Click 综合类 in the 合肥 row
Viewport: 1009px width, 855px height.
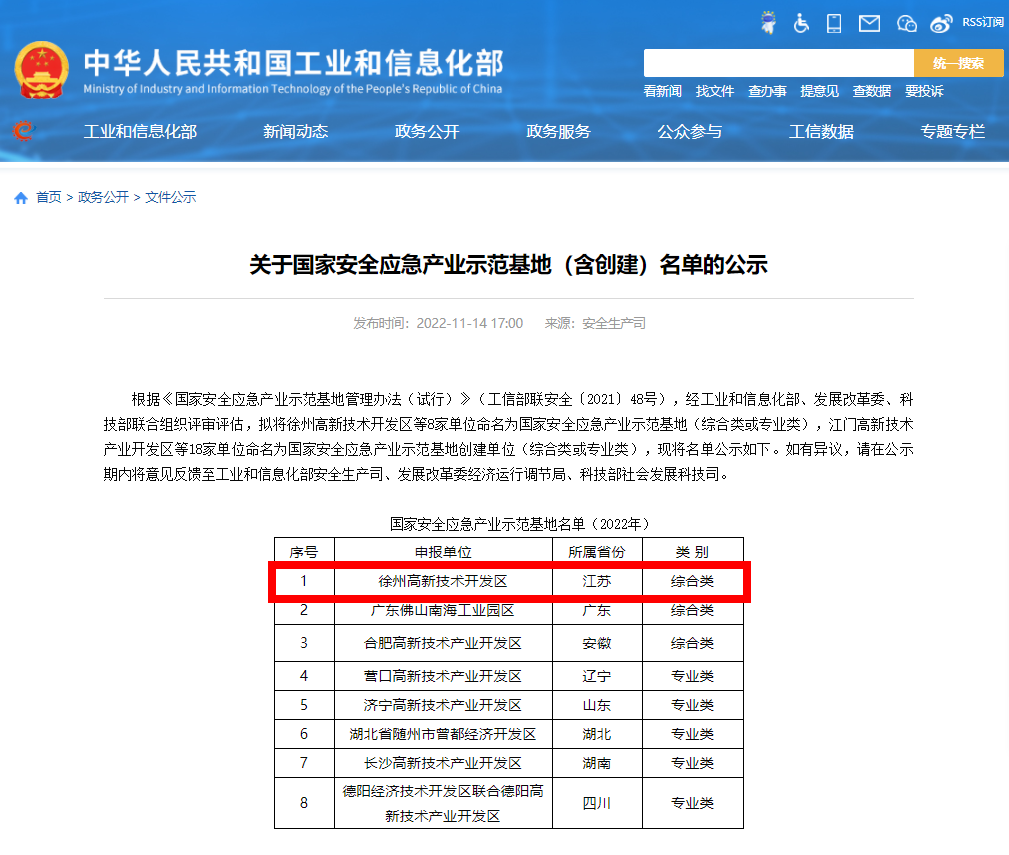[692, 643]
